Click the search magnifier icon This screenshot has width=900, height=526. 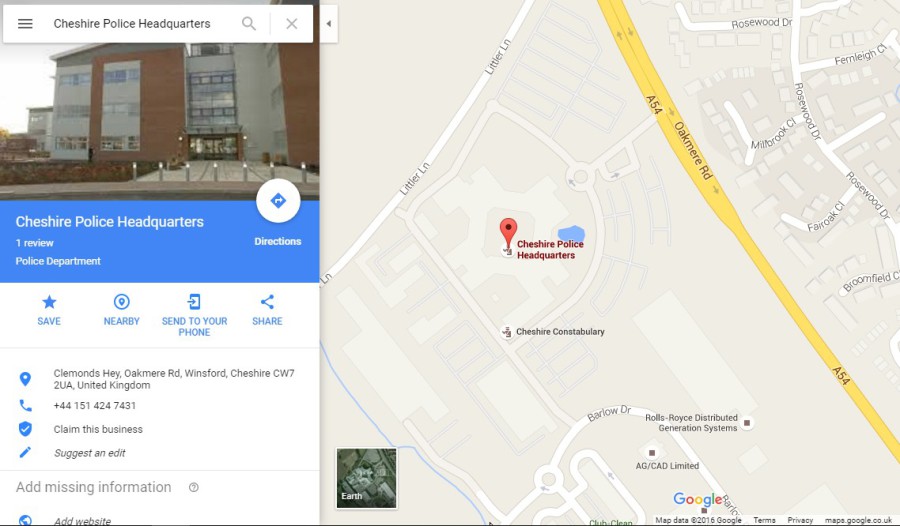[x=249, y=24]
